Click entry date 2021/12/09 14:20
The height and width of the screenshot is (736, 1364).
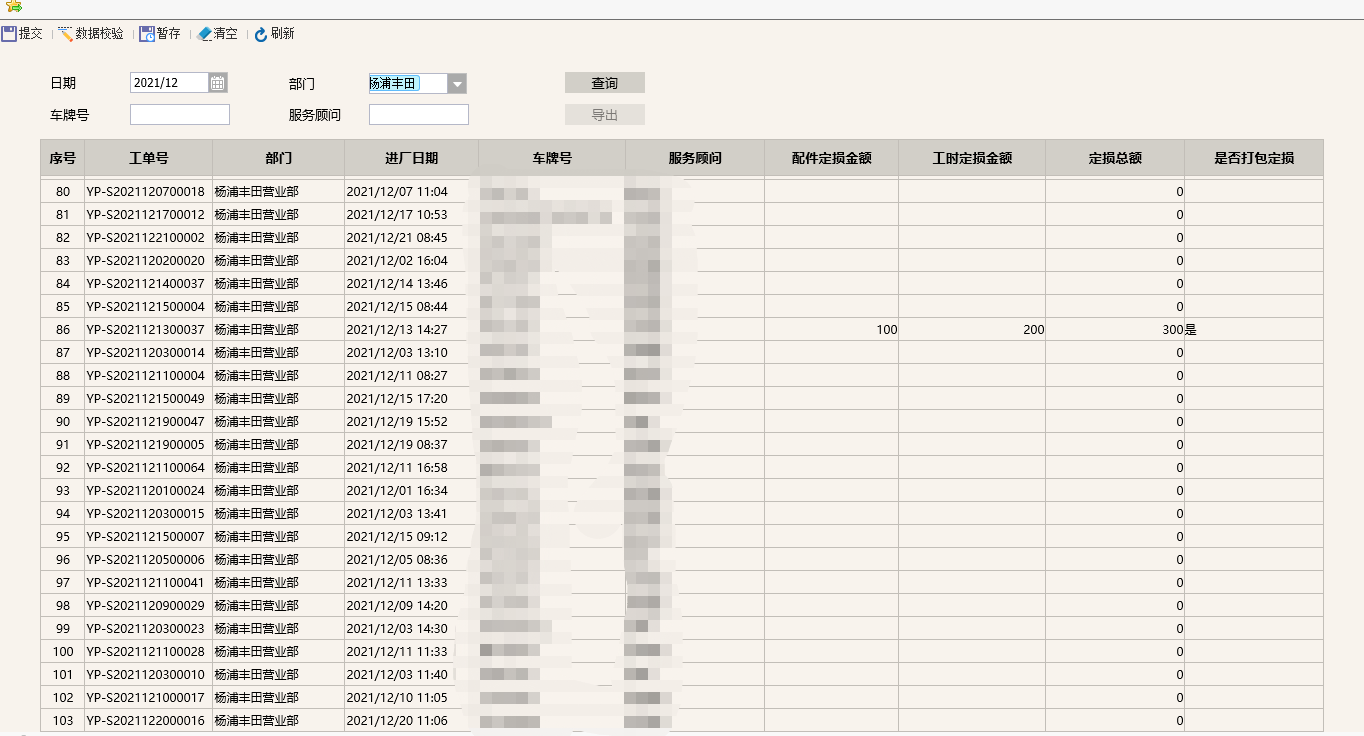coord(397,606)
